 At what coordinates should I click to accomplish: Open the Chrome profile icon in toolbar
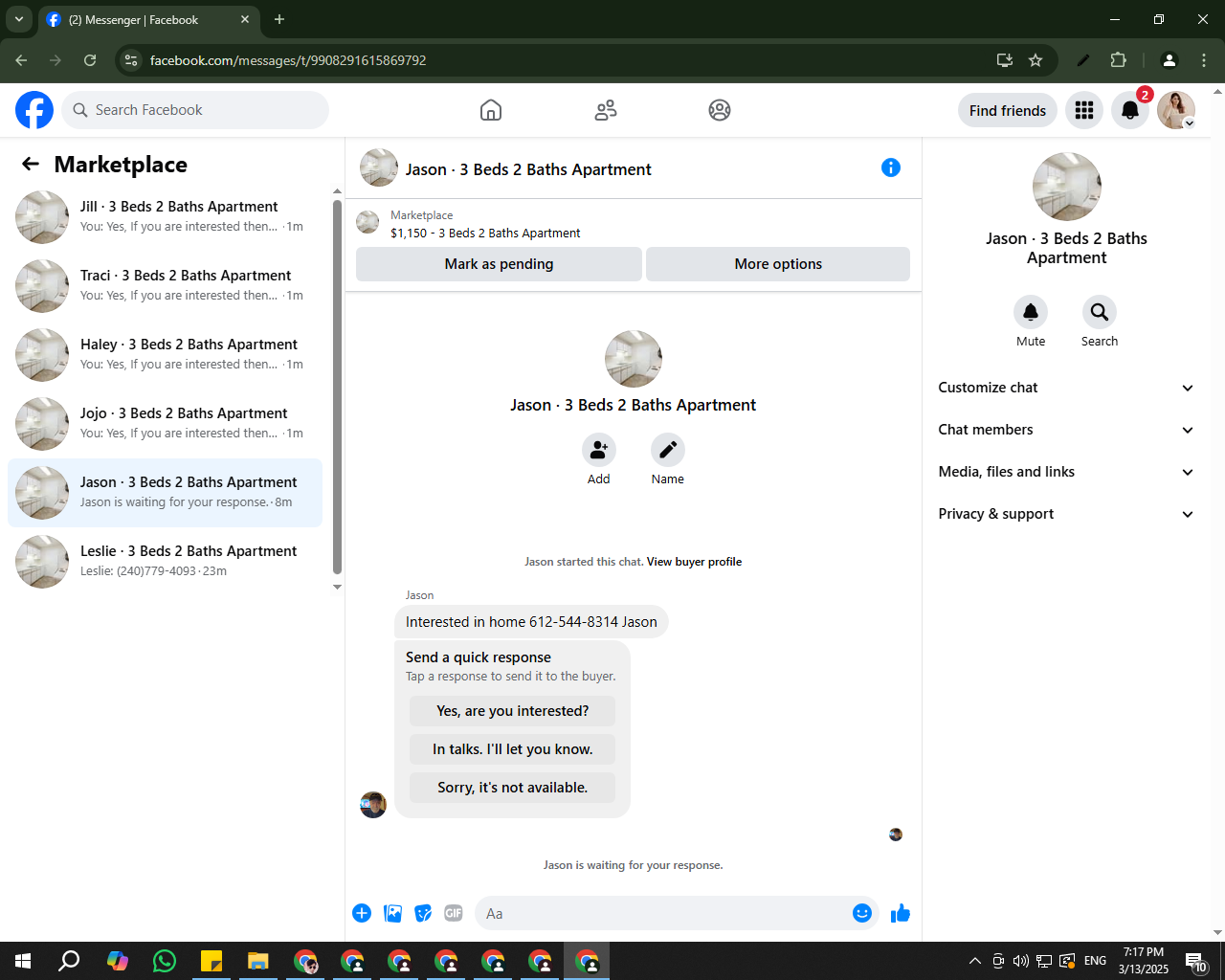coord(1169,60)
